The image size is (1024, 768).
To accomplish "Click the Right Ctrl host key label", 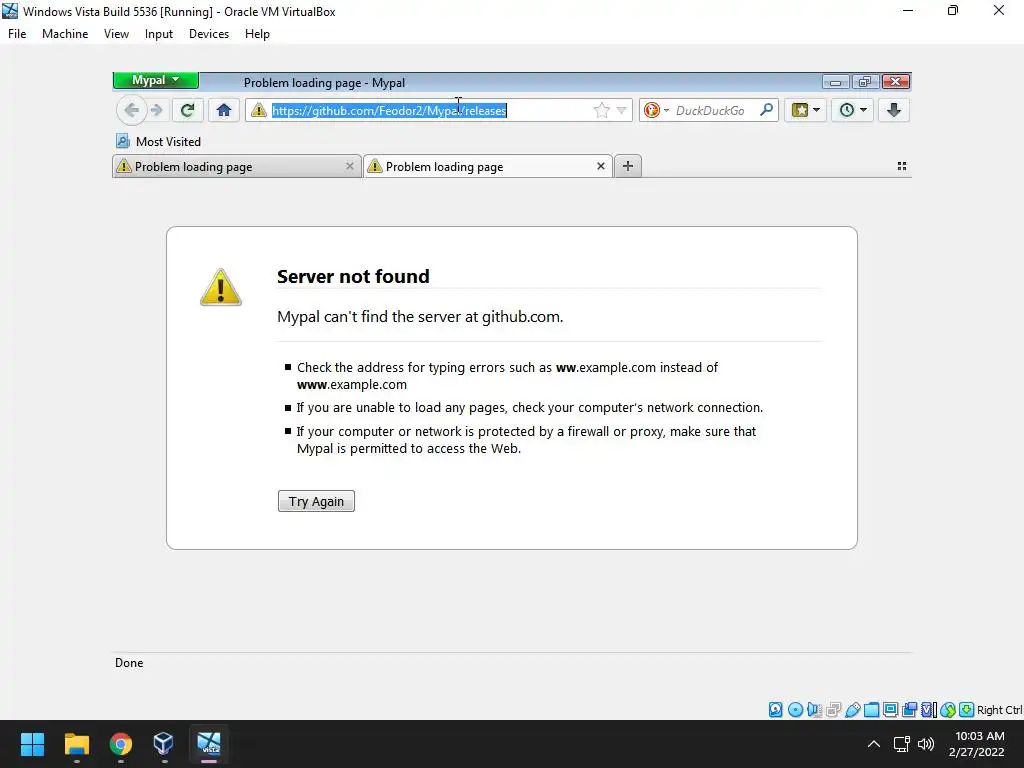I will click(1000, 710).
